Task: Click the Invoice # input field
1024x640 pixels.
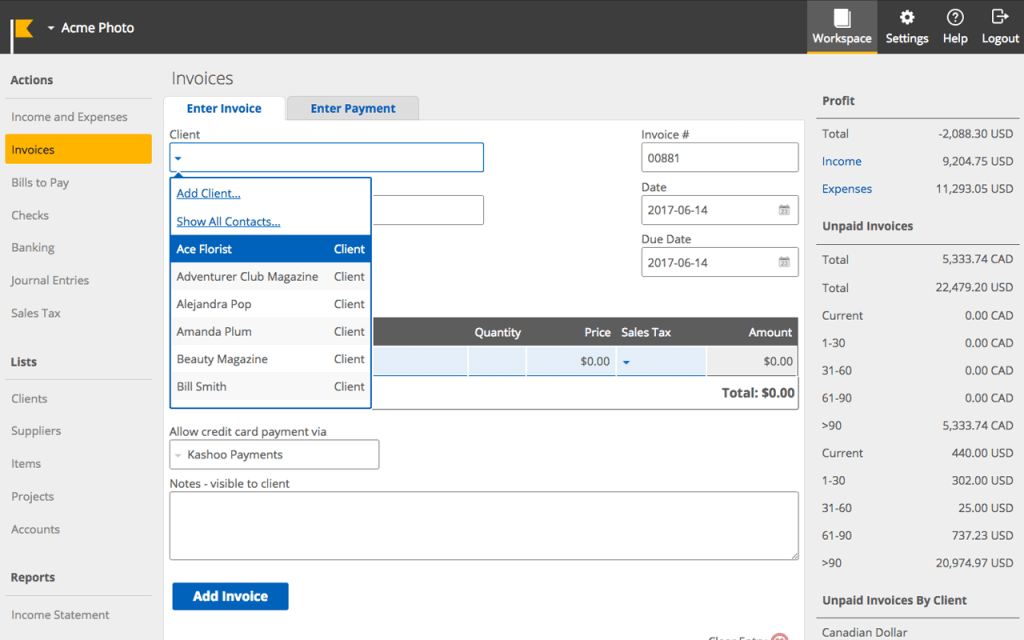Action: (719, 158)
